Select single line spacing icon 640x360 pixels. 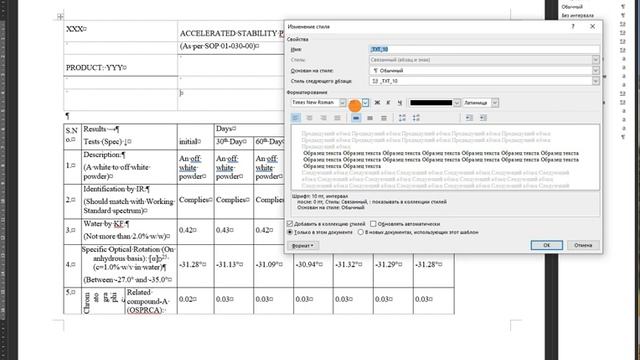click(x=356, y=118)
